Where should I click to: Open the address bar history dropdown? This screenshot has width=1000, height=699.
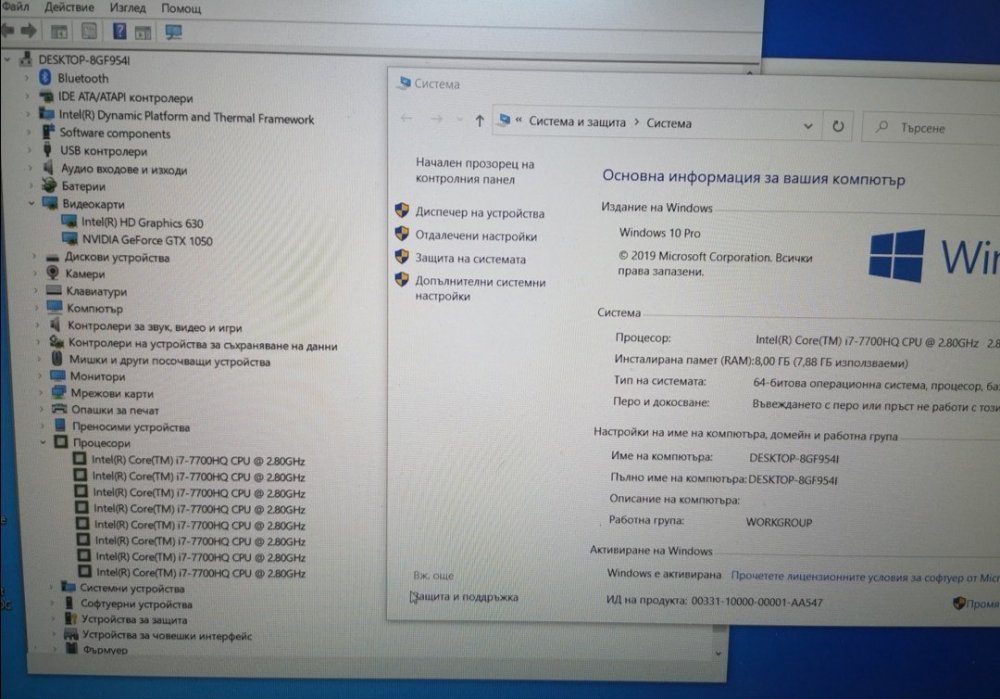808,126
